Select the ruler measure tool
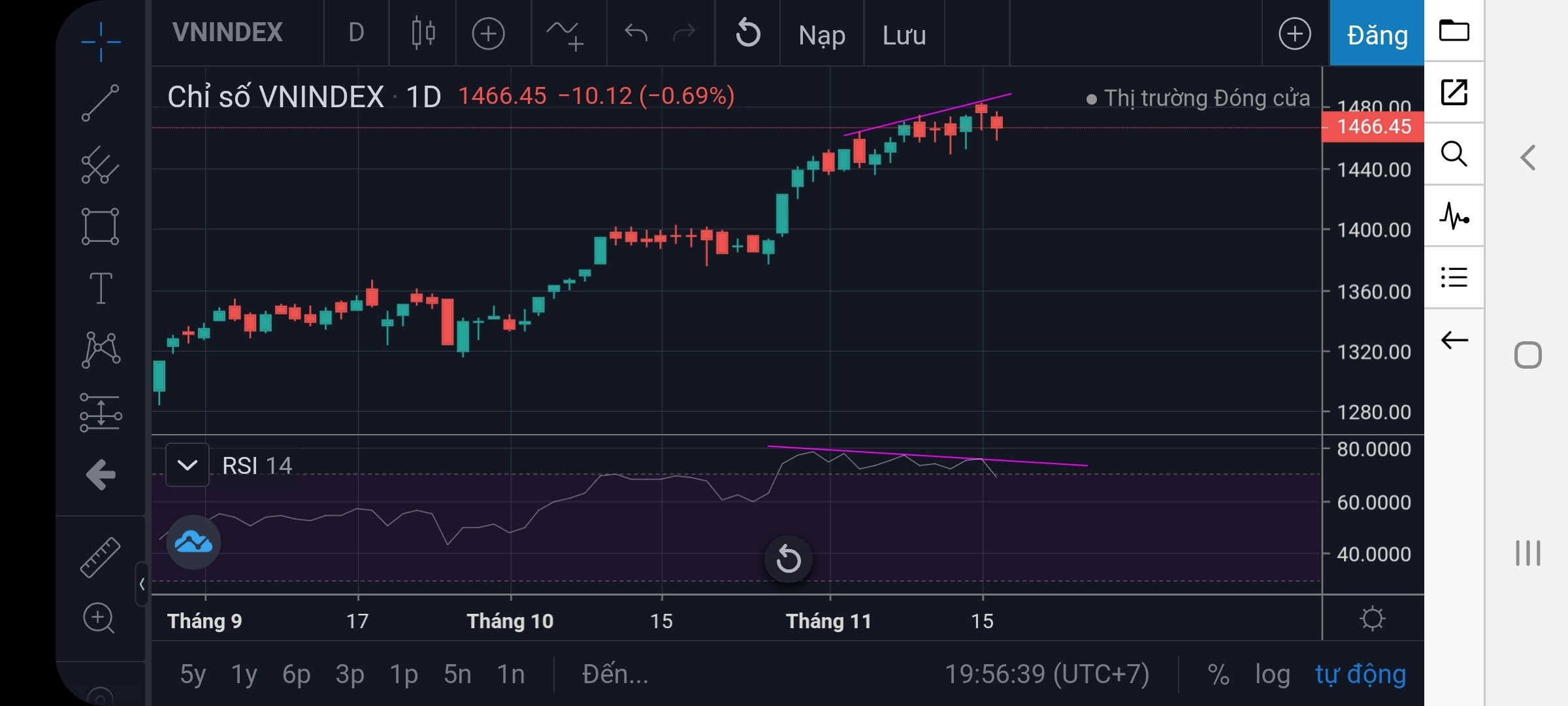Image resolution: width=1568 pixels, height=706 pixels. click(100, 557)
